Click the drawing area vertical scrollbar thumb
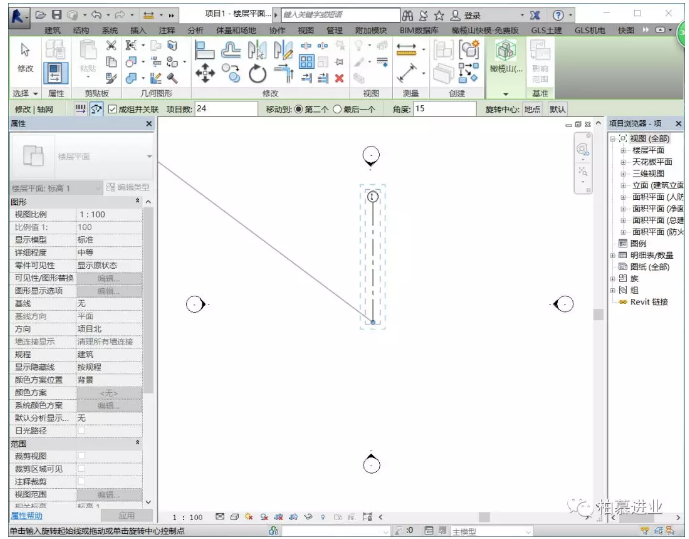Viewport: 689px width, 539px height. coord(598,314)
